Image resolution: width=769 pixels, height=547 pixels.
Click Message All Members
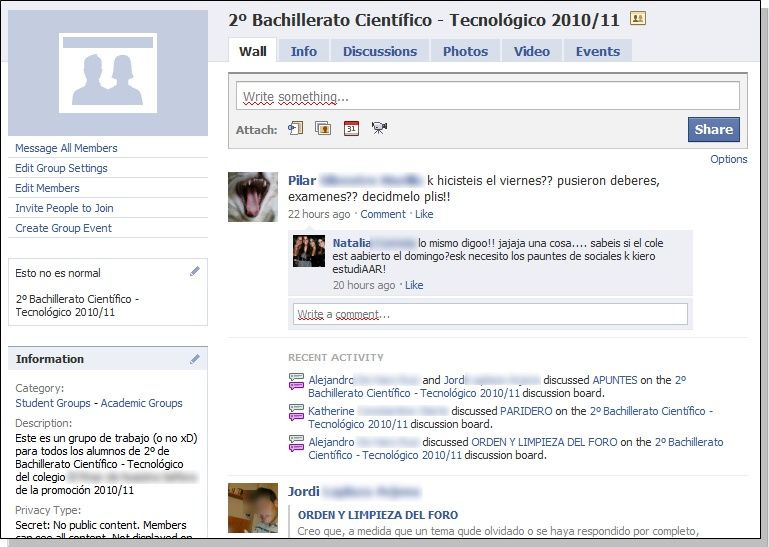click(66, 148)
